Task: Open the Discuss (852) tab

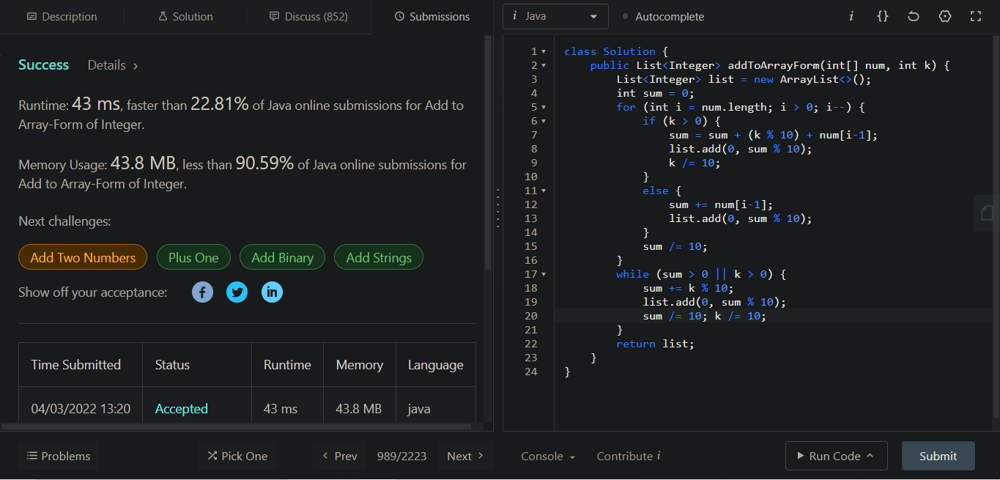Action: (309, 17)
